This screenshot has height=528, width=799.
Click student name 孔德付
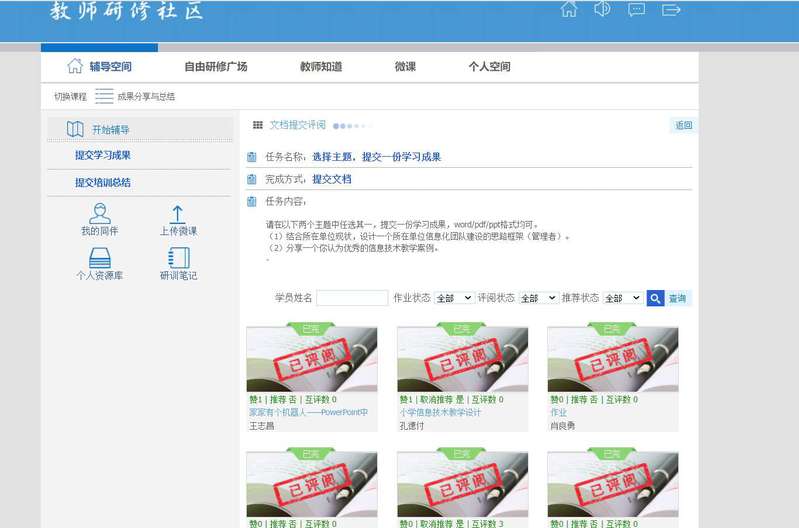point(412,426)
